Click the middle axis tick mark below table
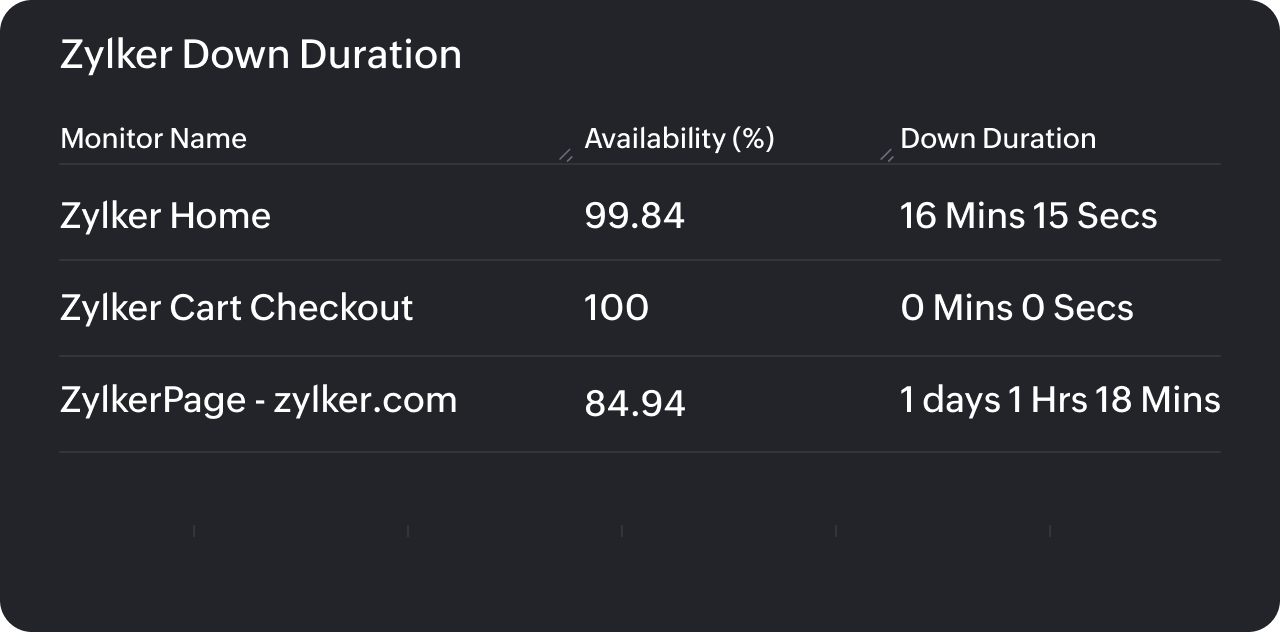The height and width of the screenshot is (632, 1280). [x=620, y=530]
